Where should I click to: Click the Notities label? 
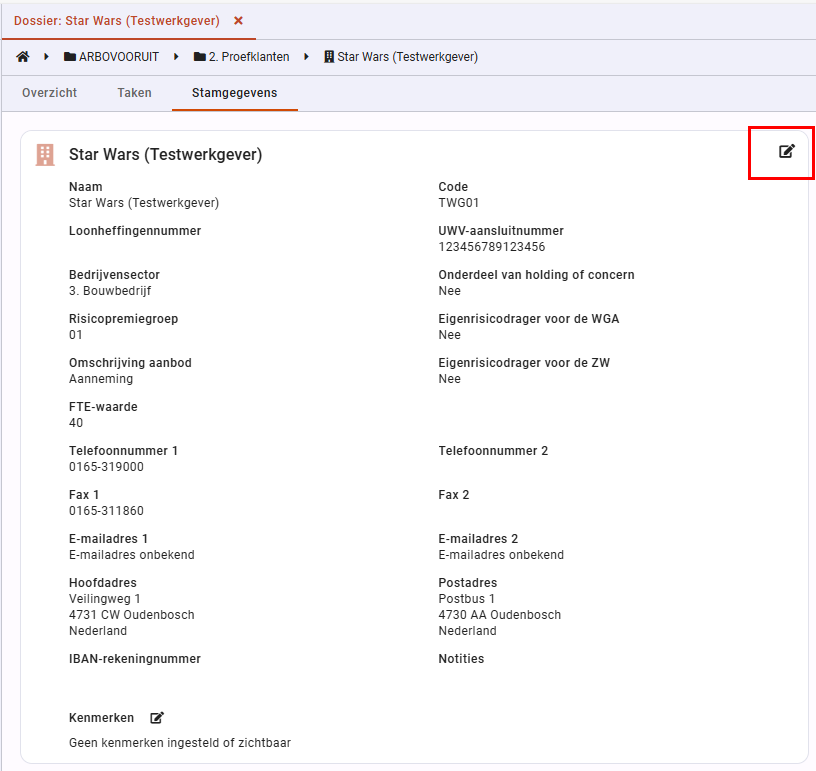point(461,659)
